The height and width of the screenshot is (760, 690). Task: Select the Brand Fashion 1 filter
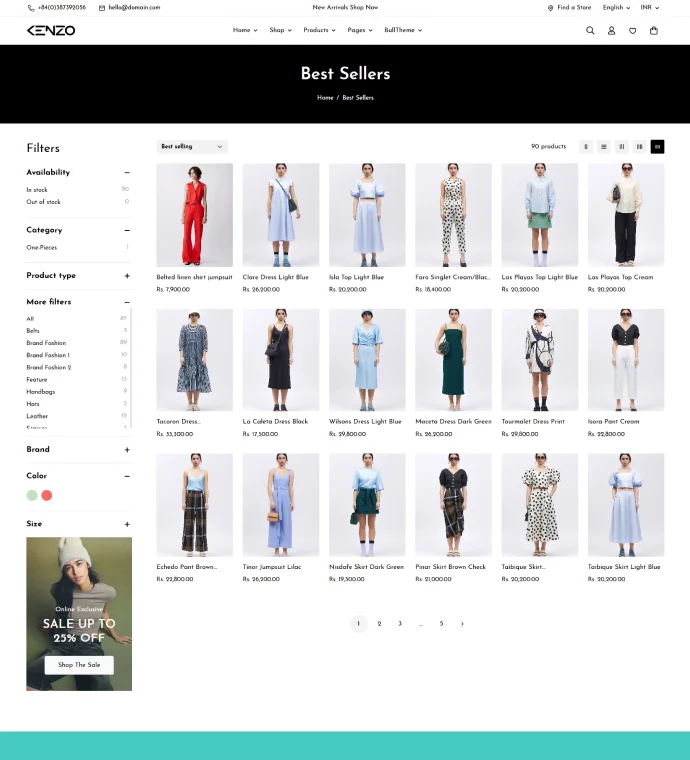point(48,355)
